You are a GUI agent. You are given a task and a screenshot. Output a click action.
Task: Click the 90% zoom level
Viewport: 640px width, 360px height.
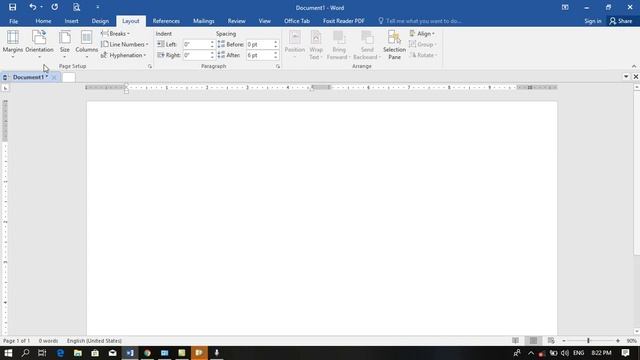point(631,340)
